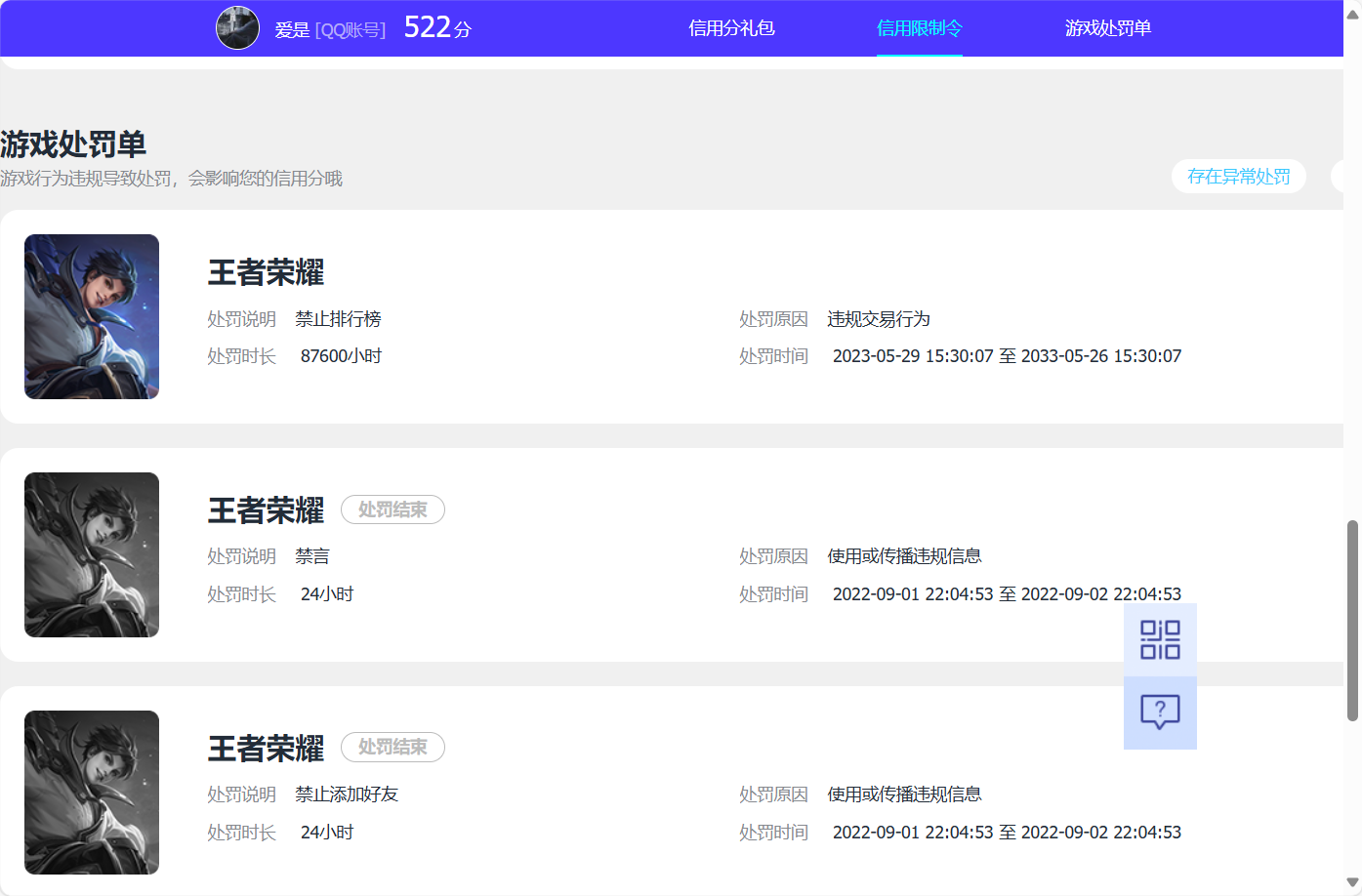Click the 24小时 duration on the 禁言 card
This screenshot has width=1362, height=896.
[x=327, y=594]
